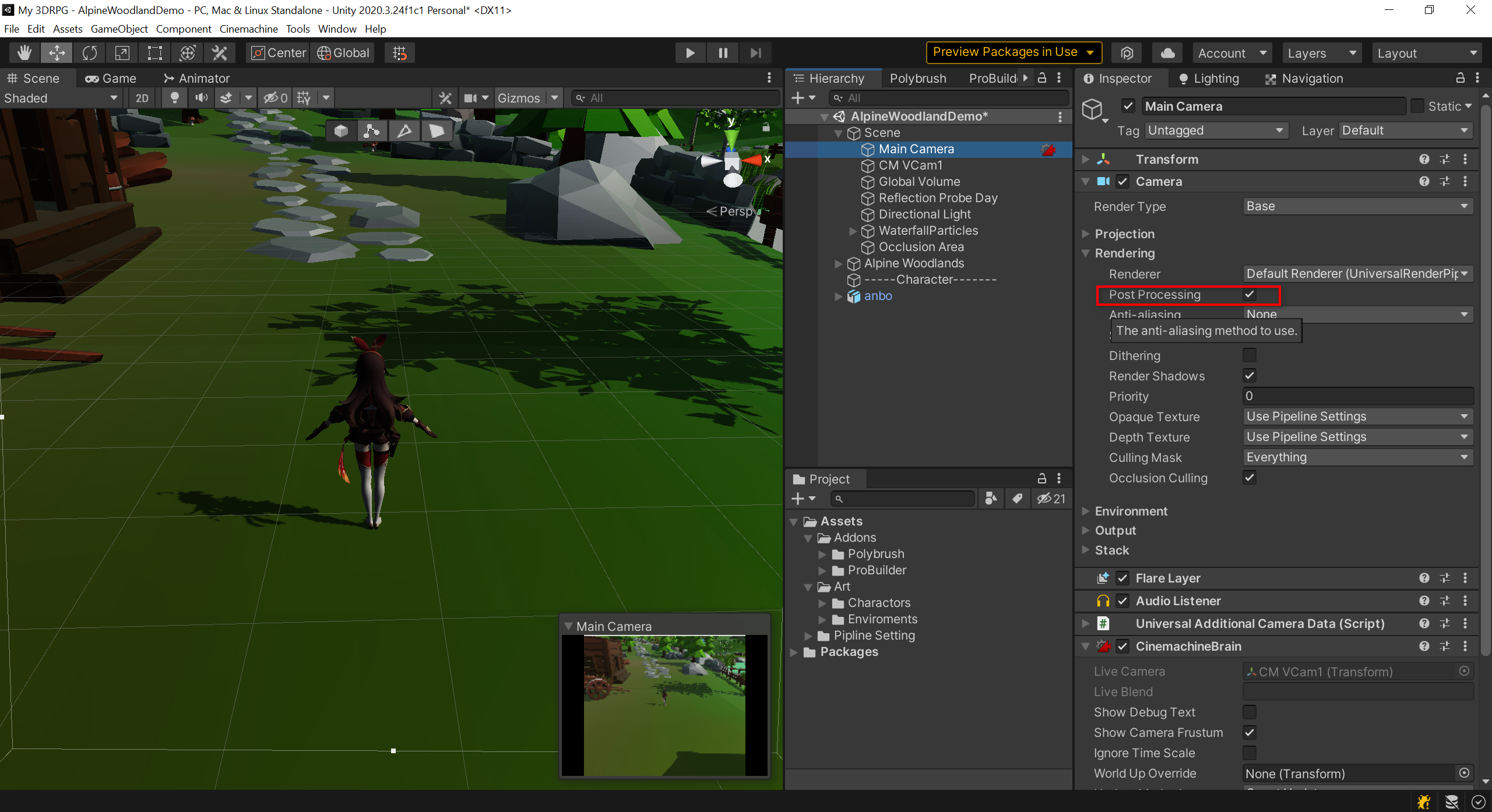Image resolution: width=1492 pixels, height=812 pixels.
Task: Toggle scene lighting bulb icon
Action: [x=174, y=98]
